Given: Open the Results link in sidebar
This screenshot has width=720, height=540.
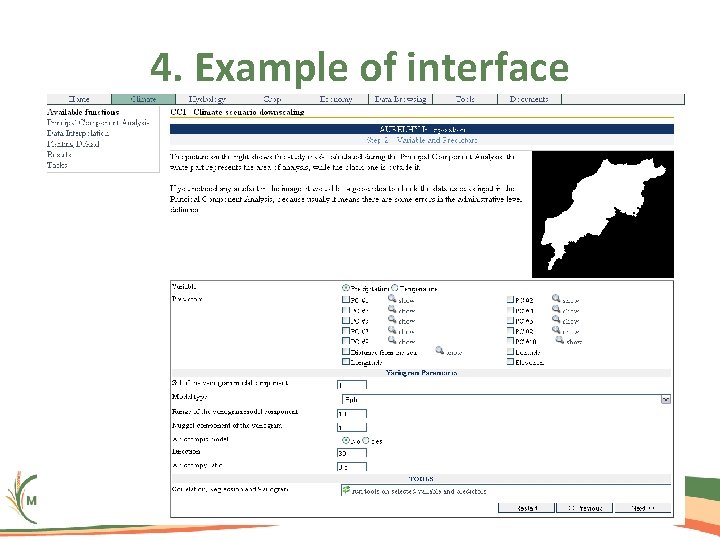Looking at the screenshot, I should pyautogui.click(x=59, y=154).
